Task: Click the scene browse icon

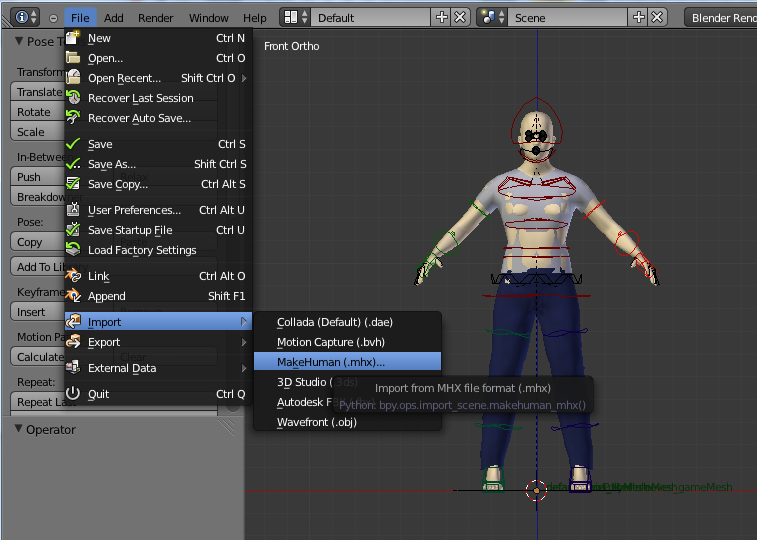Action: point(492,17)
